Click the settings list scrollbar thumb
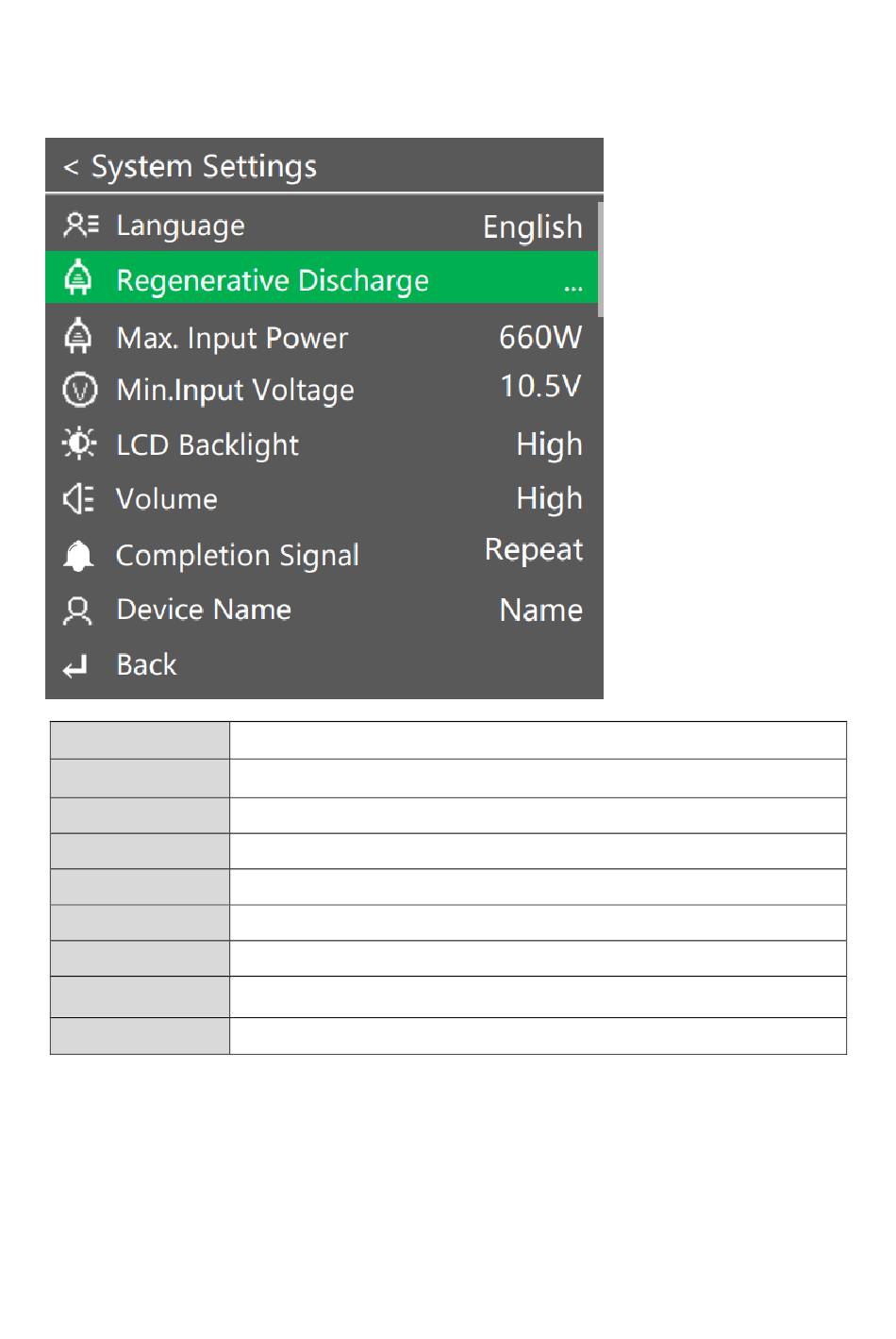The width and height of the screenshot is (896, 1339). [600, 259]
